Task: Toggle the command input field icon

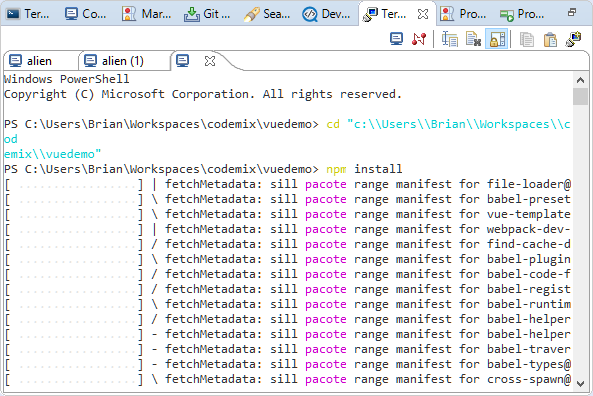Action: click(450, 39)
